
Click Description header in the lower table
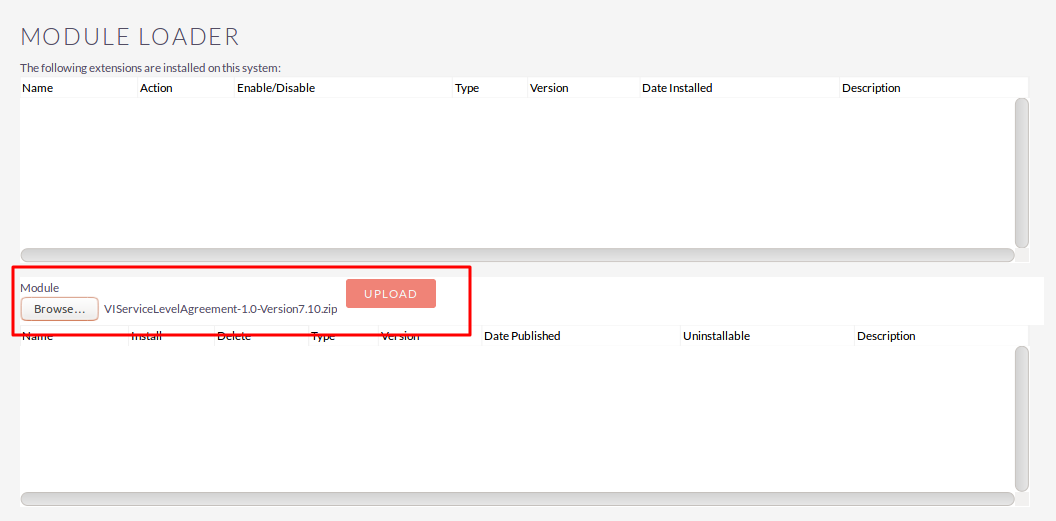886,335
